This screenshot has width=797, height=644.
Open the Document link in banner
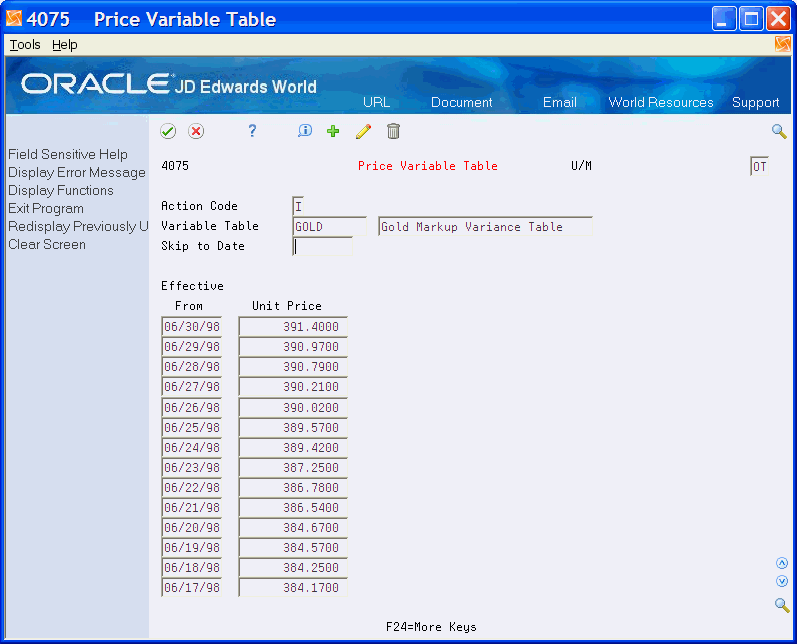tap(462, 102)
